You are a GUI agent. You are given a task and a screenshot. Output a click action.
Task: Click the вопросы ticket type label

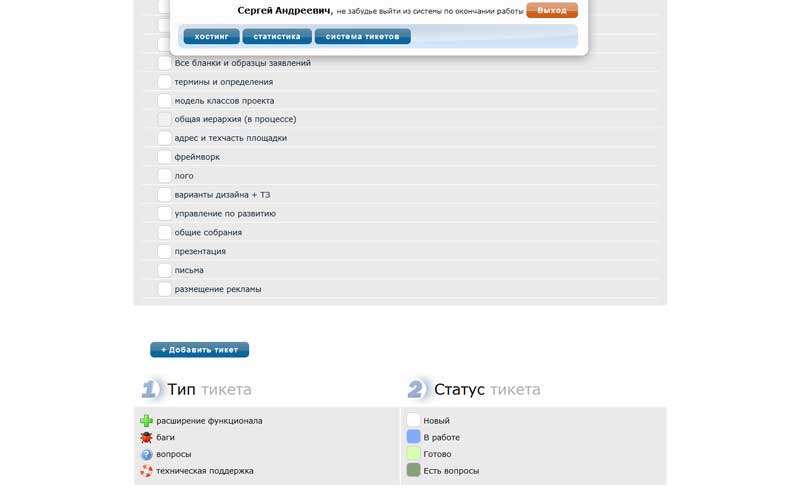point(173,454)
